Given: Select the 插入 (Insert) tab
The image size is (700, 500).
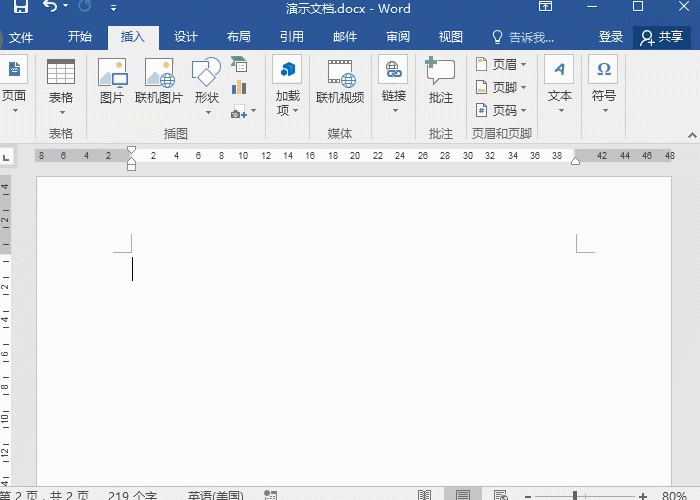Looking at the screenshot, I should point(133,37).
